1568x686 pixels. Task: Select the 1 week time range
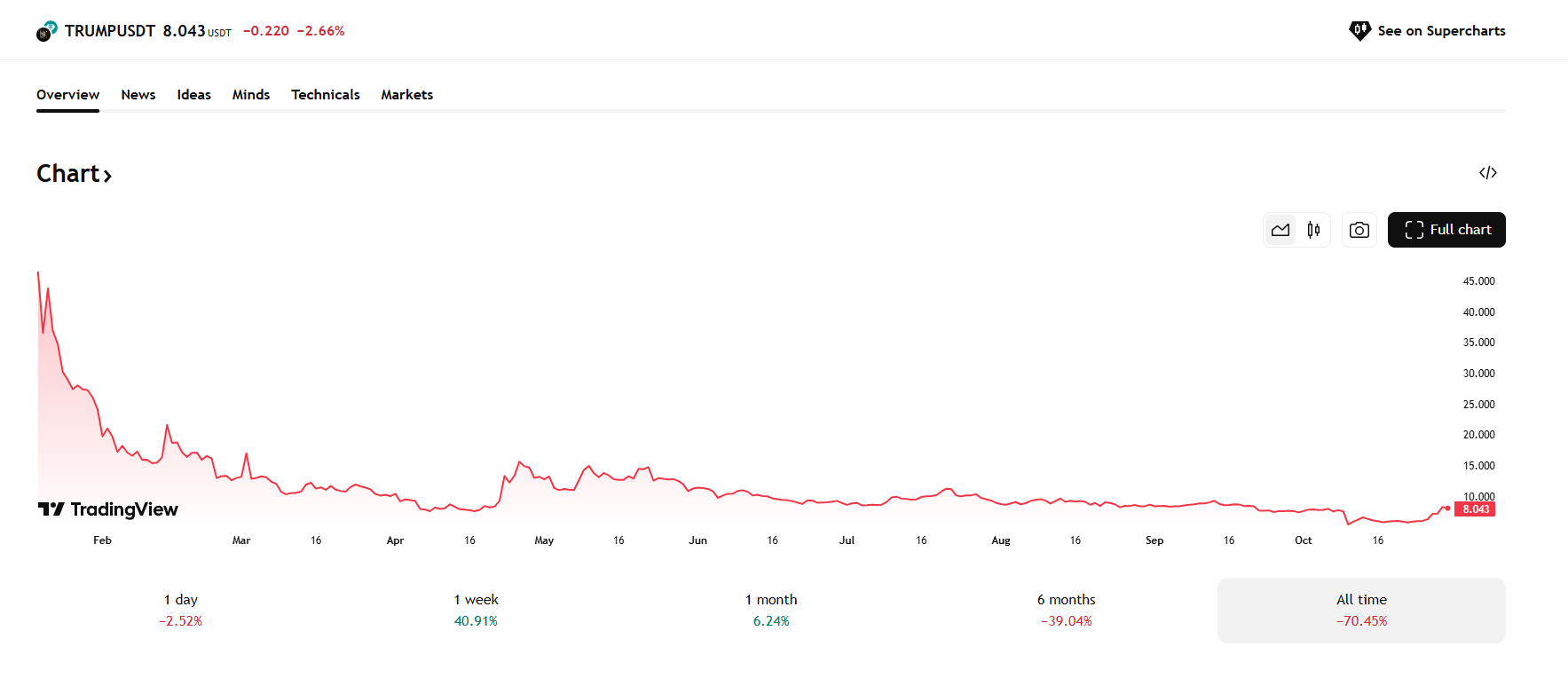(476, 611)
